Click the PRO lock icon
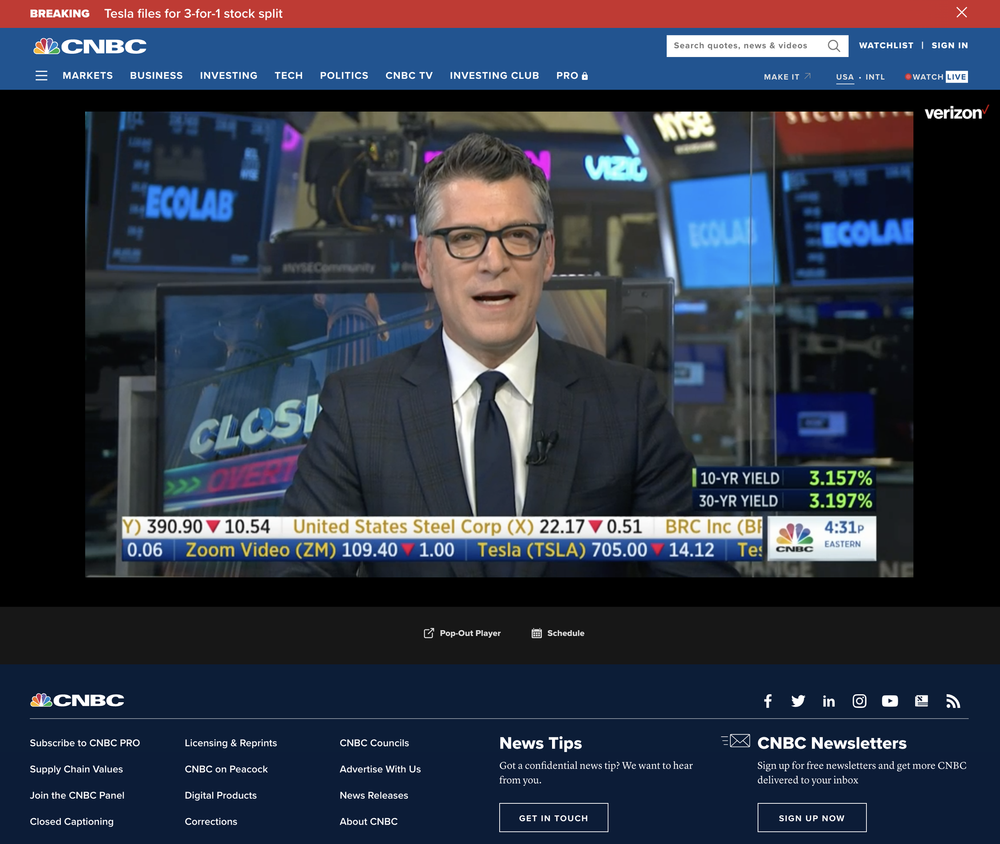The height and width of the screenshot is (844, 1000). click(585, 76)
